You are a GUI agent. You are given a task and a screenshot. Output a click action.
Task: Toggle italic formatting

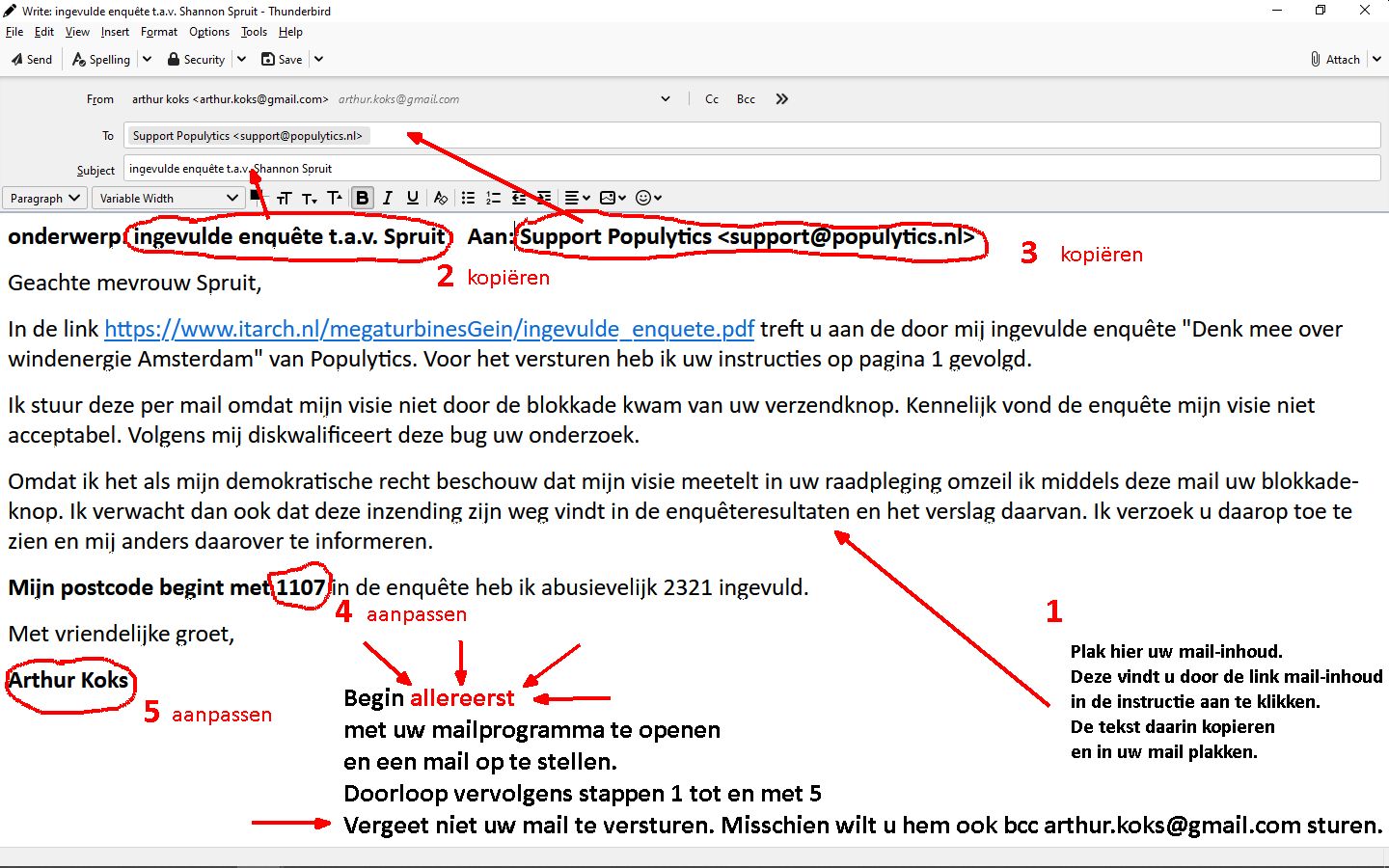tap(388, 198)
